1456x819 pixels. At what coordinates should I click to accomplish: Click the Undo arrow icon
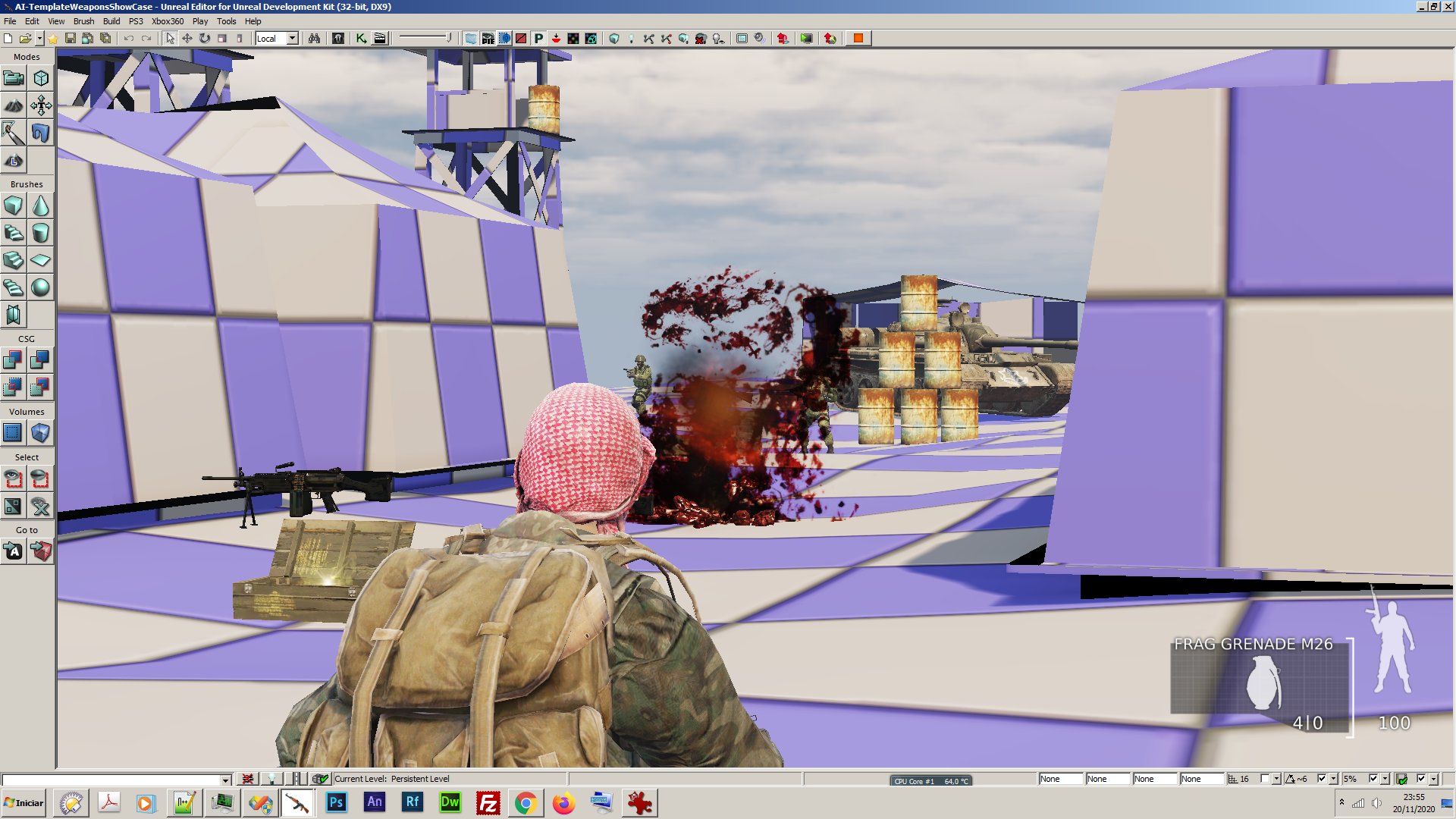pyautogui.click(x=128, y=39)
